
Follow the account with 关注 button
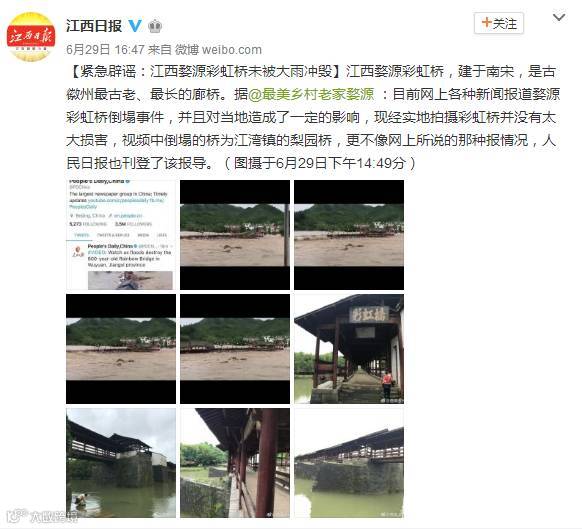coord(499,23)
